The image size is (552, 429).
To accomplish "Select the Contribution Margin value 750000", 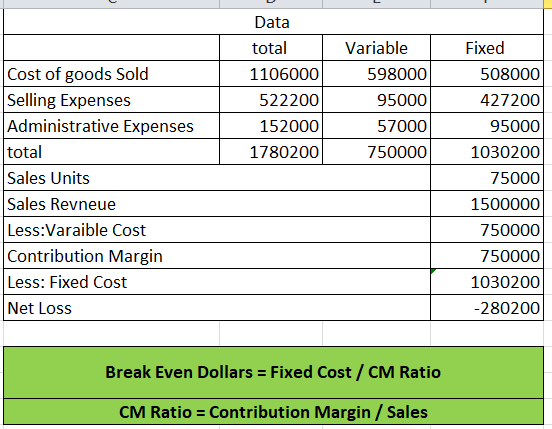I will click(487, 256).
